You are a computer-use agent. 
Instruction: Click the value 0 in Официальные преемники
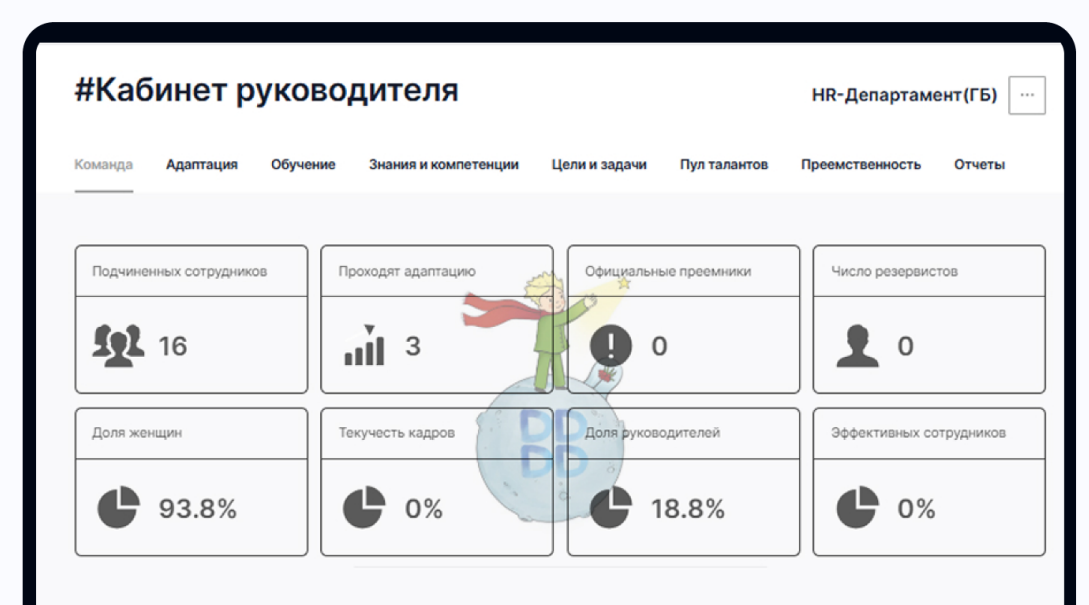[659, 346]
